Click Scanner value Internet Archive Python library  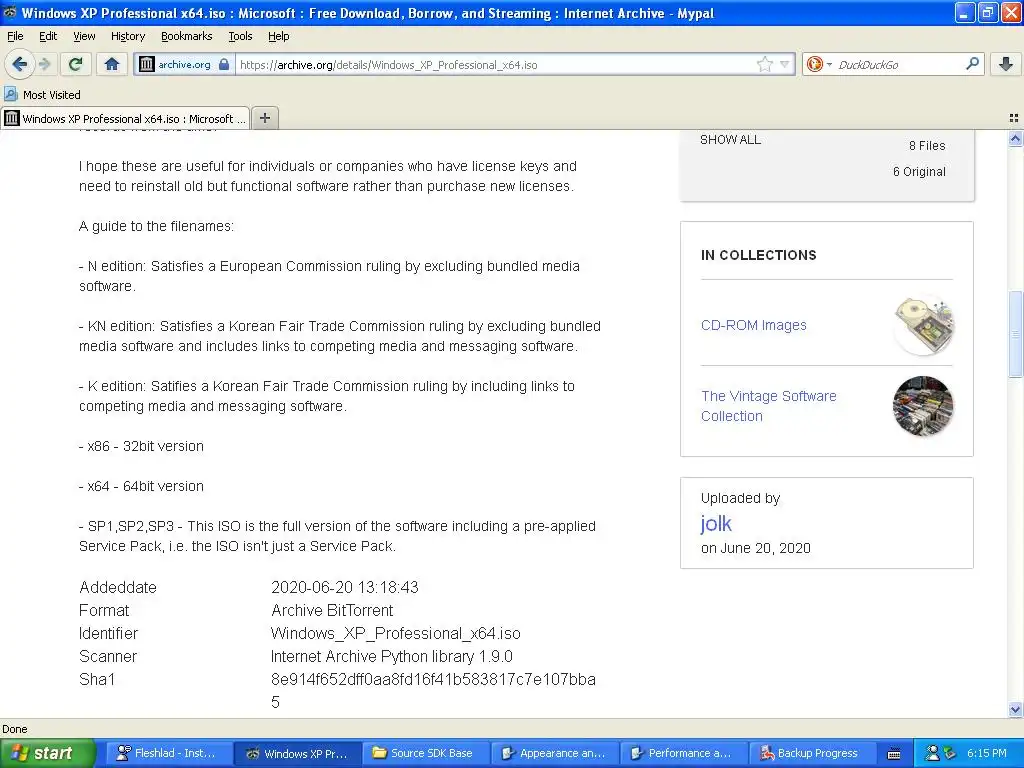[x=392, y=656]
